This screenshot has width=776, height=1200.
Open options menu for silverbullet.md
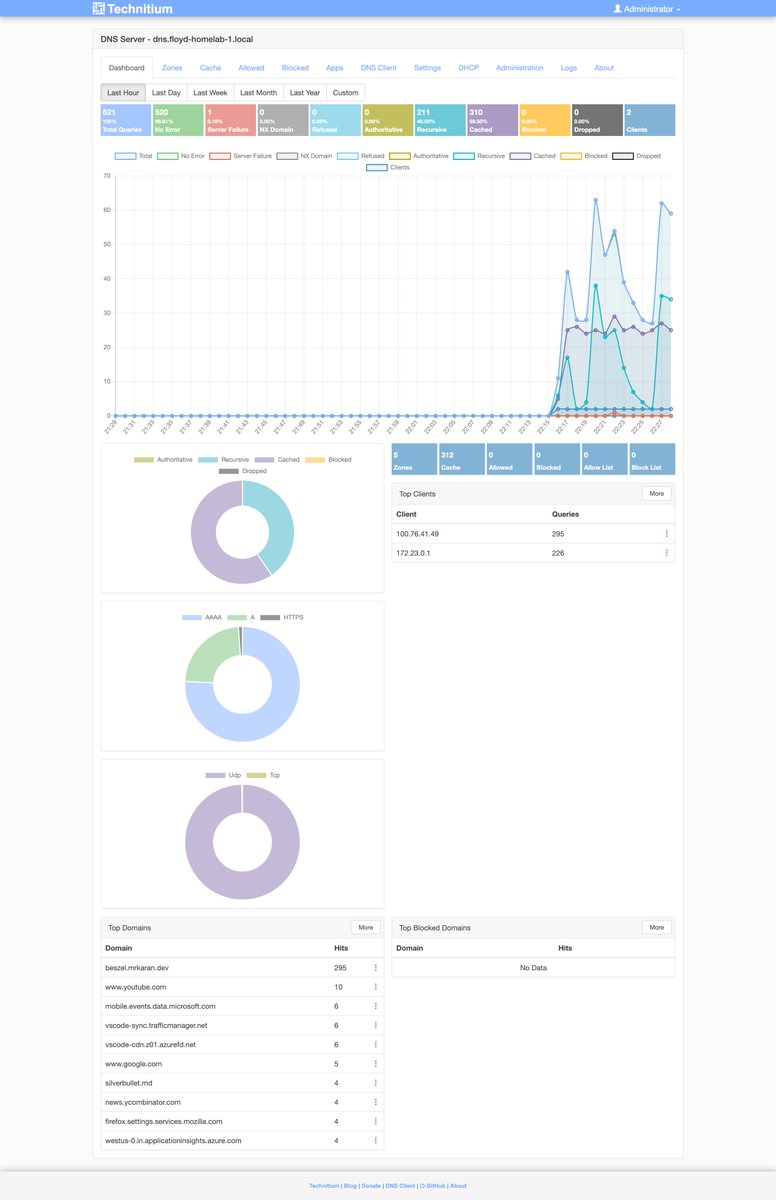click(x=375, y=1083)
